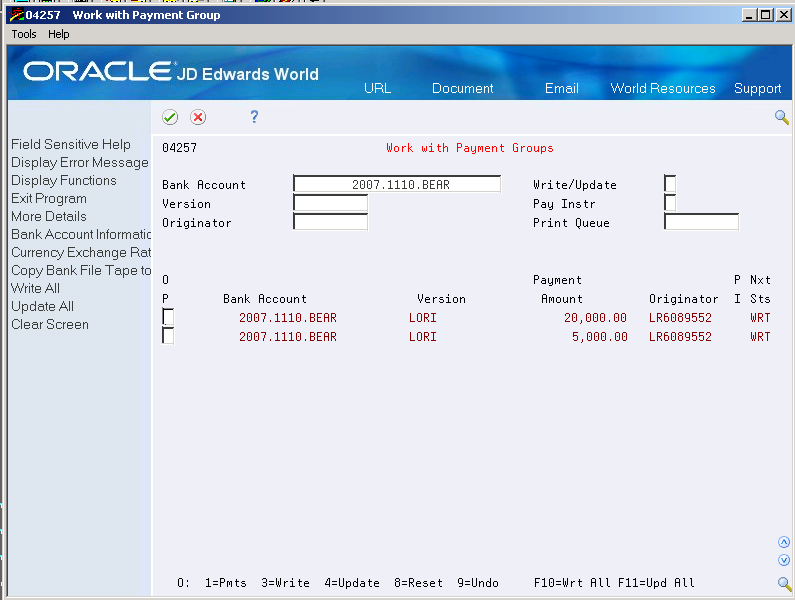Click option field for 5,000.00 row
The height and width of the screenshot is (600, 795).
[x=168, y=336]
